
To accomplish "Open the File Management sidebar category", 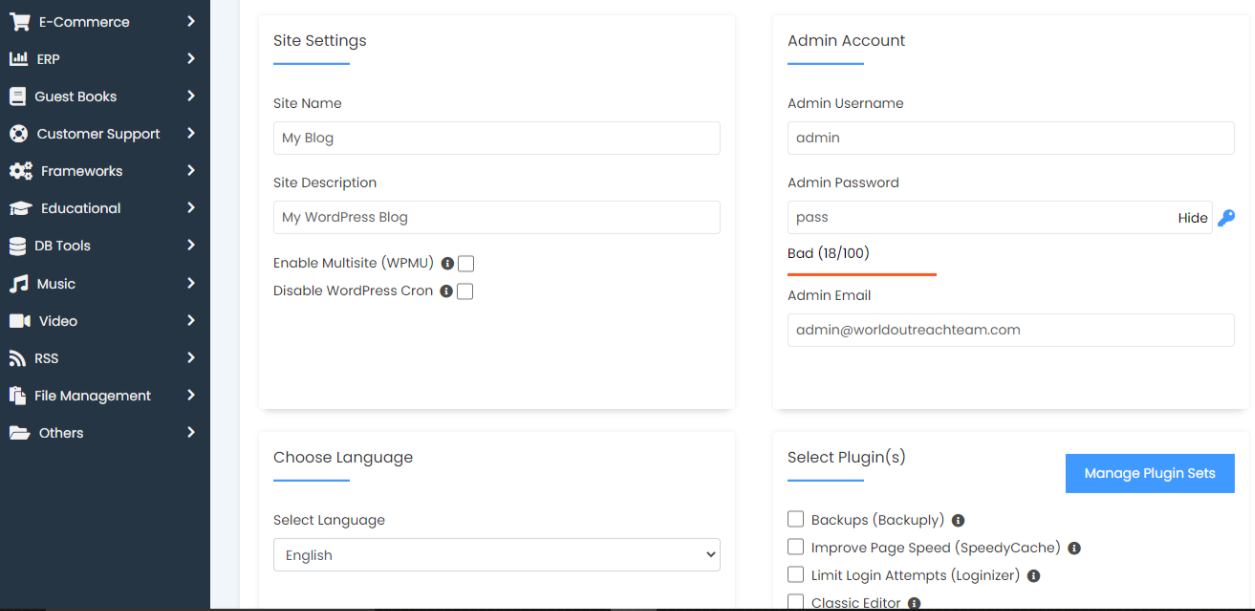I will click(92, 396).
